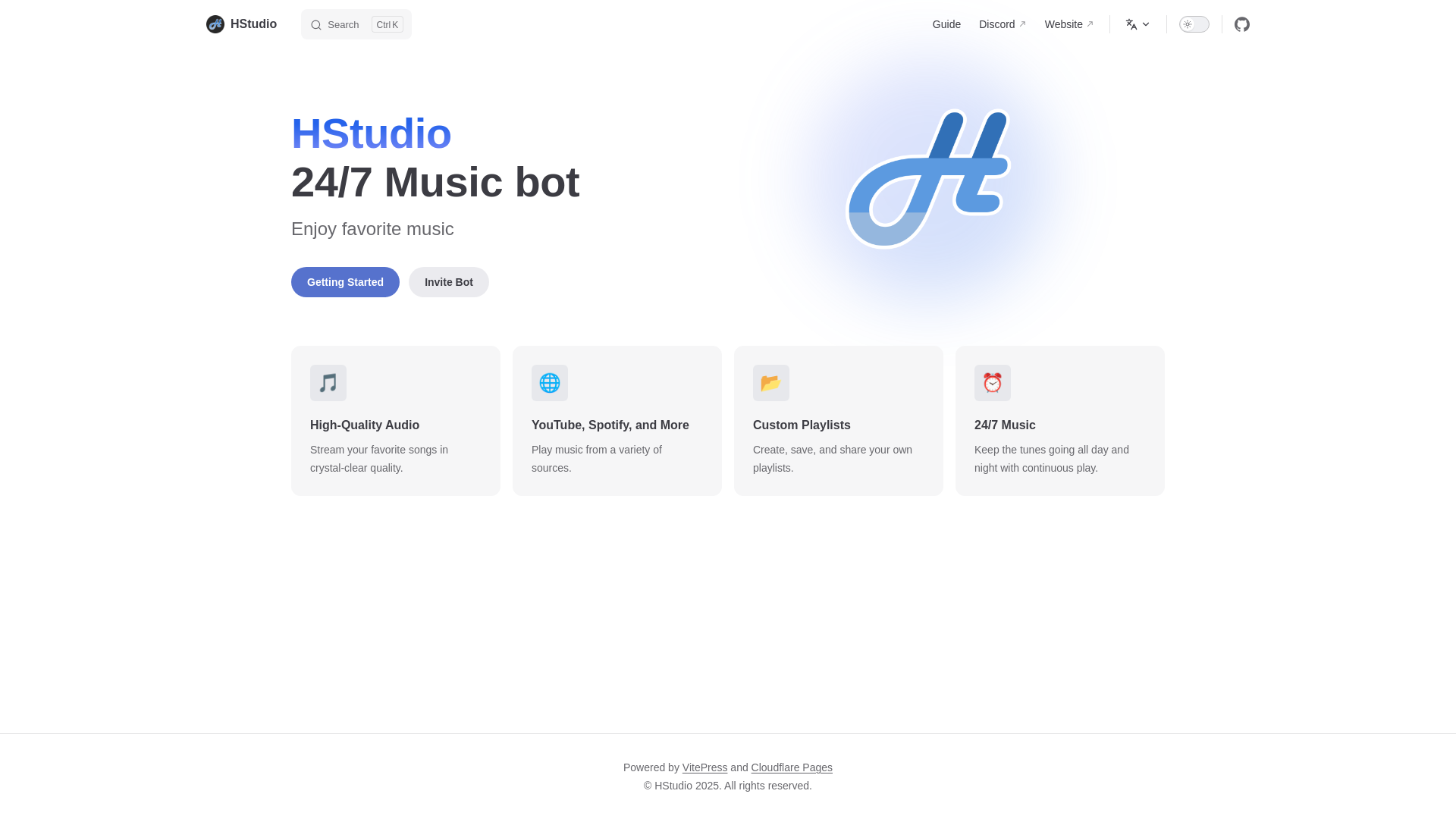
Task: Open the language translation dropdown
Action: 1137,24
